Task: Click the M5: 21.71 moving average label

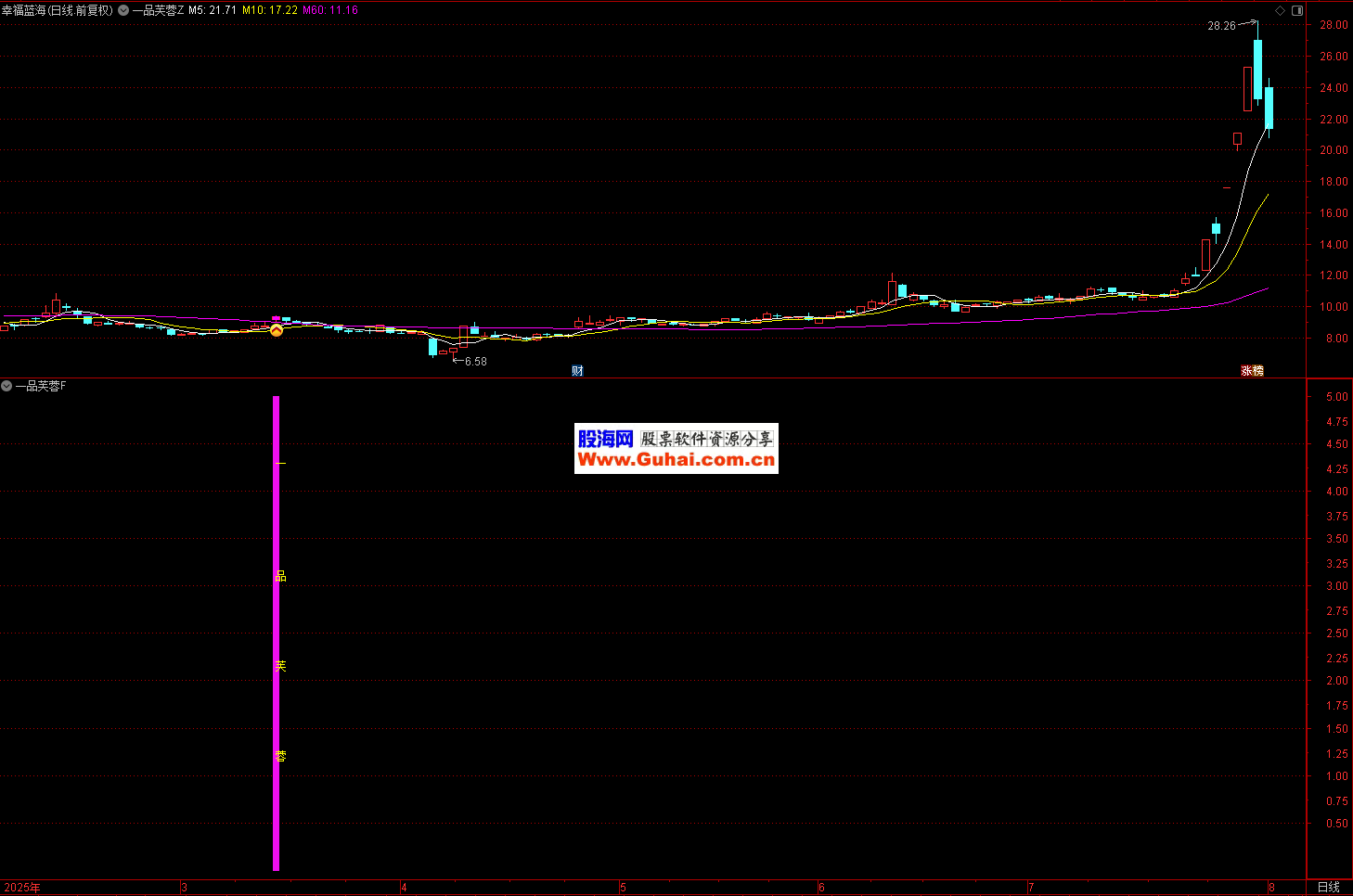Action: (213, 10)
